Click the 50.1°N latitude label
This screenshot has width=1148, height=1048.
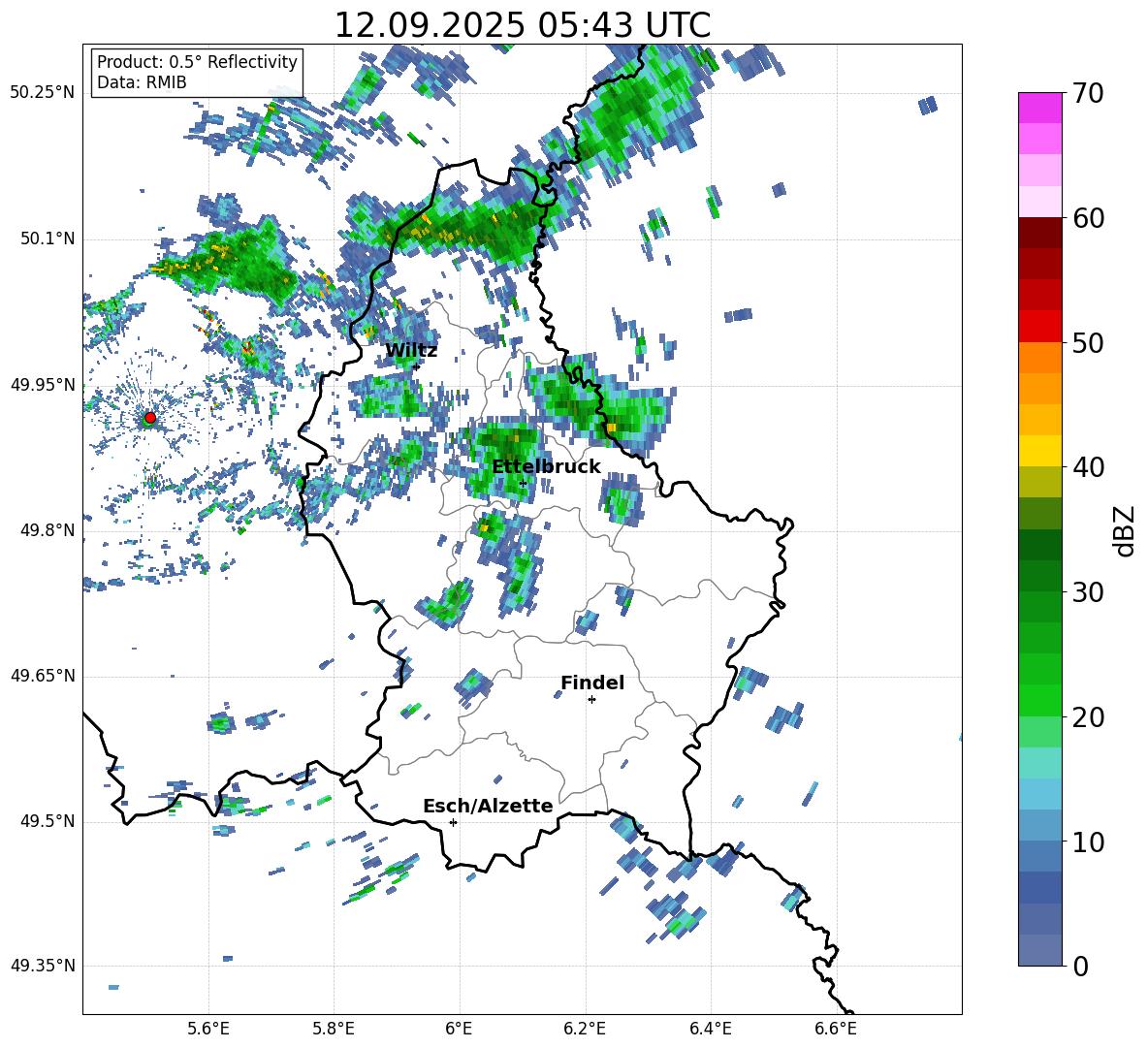(x=48, y=238)
